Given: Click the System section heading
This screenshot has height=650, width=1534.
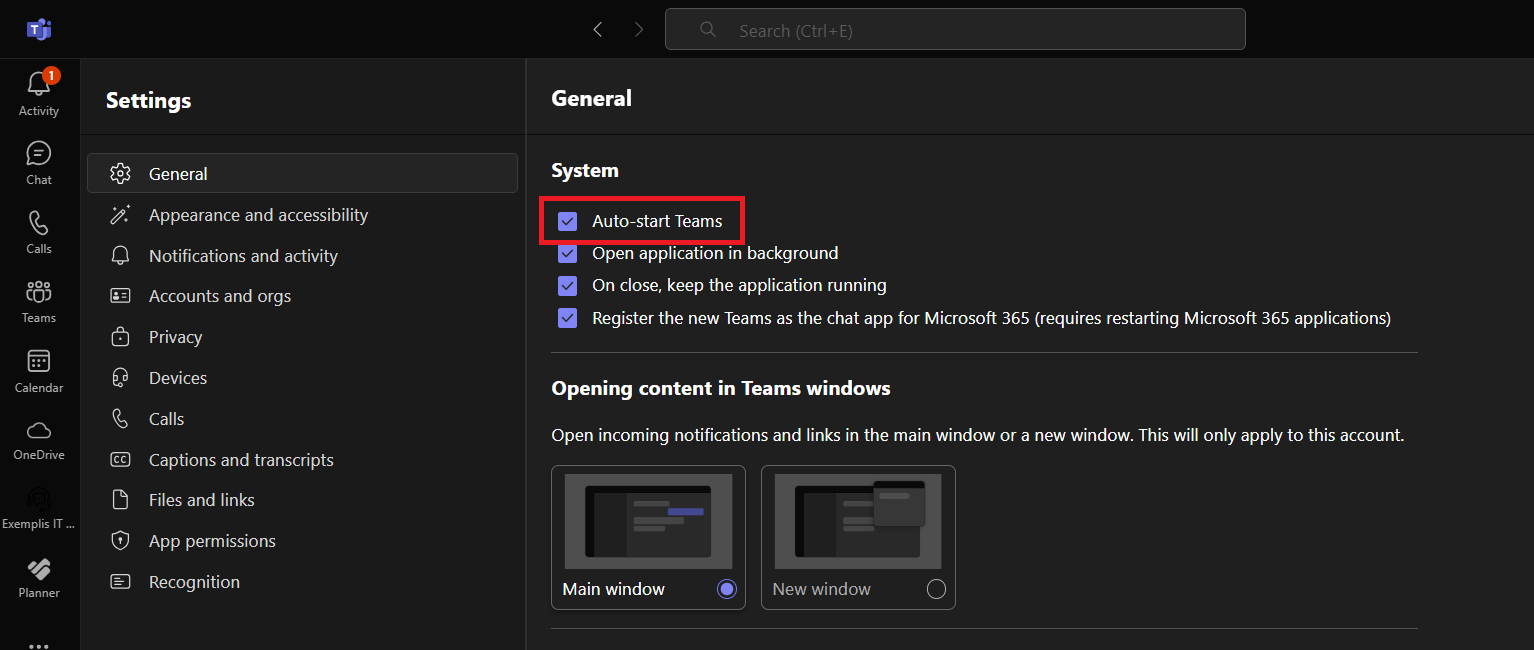Looking at the screenshot, I should 585,170.
